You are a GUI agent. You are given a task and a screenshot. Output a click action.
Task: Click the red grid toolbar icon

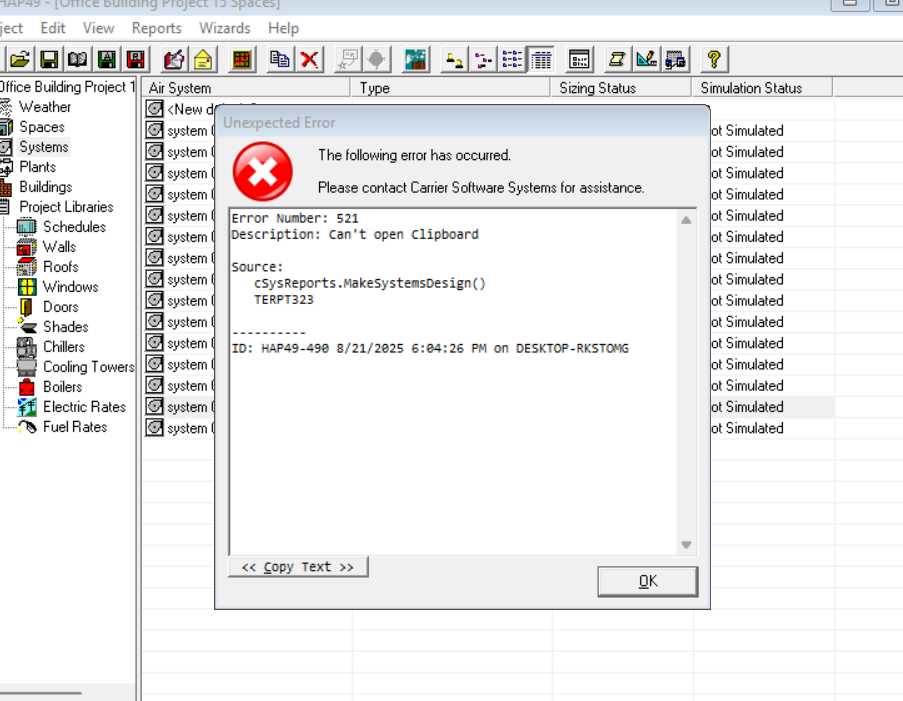point(241,59)
